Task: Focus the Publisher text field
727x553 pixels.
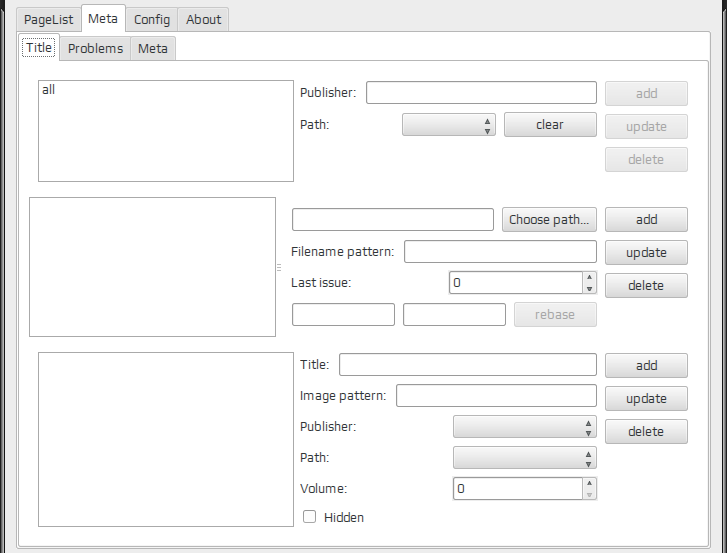Action: click(481, 93)
